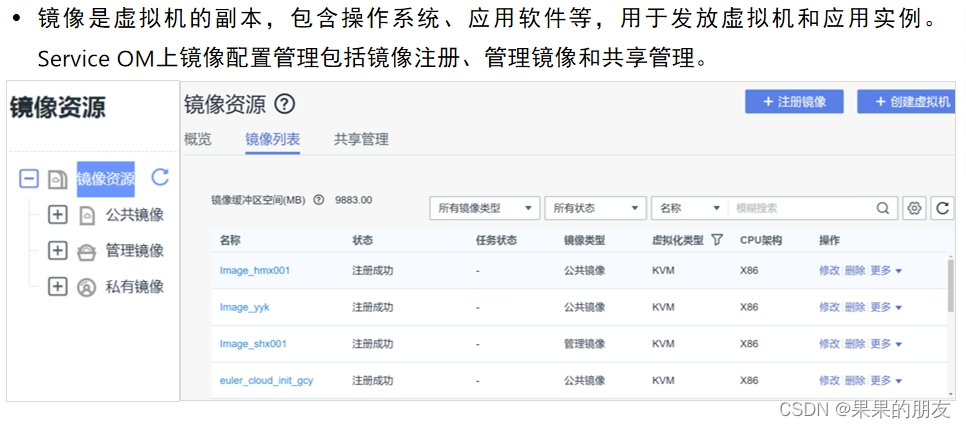The image size is (966, 428).
Task: Focus the 模糊搜索 input field
Action: pyautogui.click(x=801, y=208)
